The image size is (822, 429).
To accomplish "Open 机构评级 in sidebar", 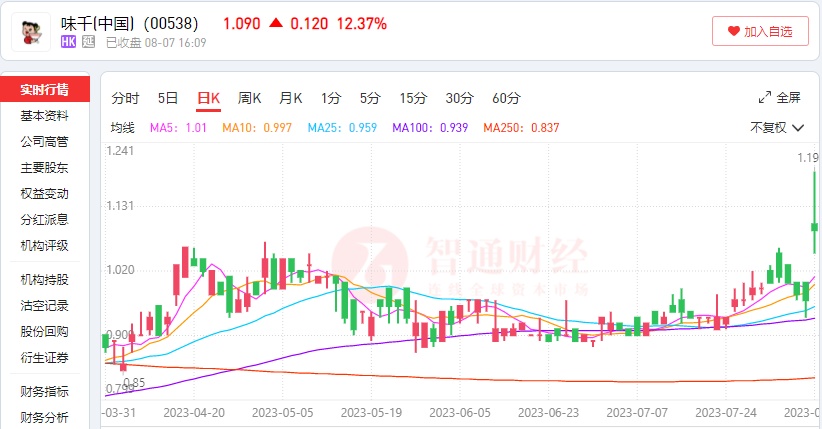I will click(x=45, y=245).
